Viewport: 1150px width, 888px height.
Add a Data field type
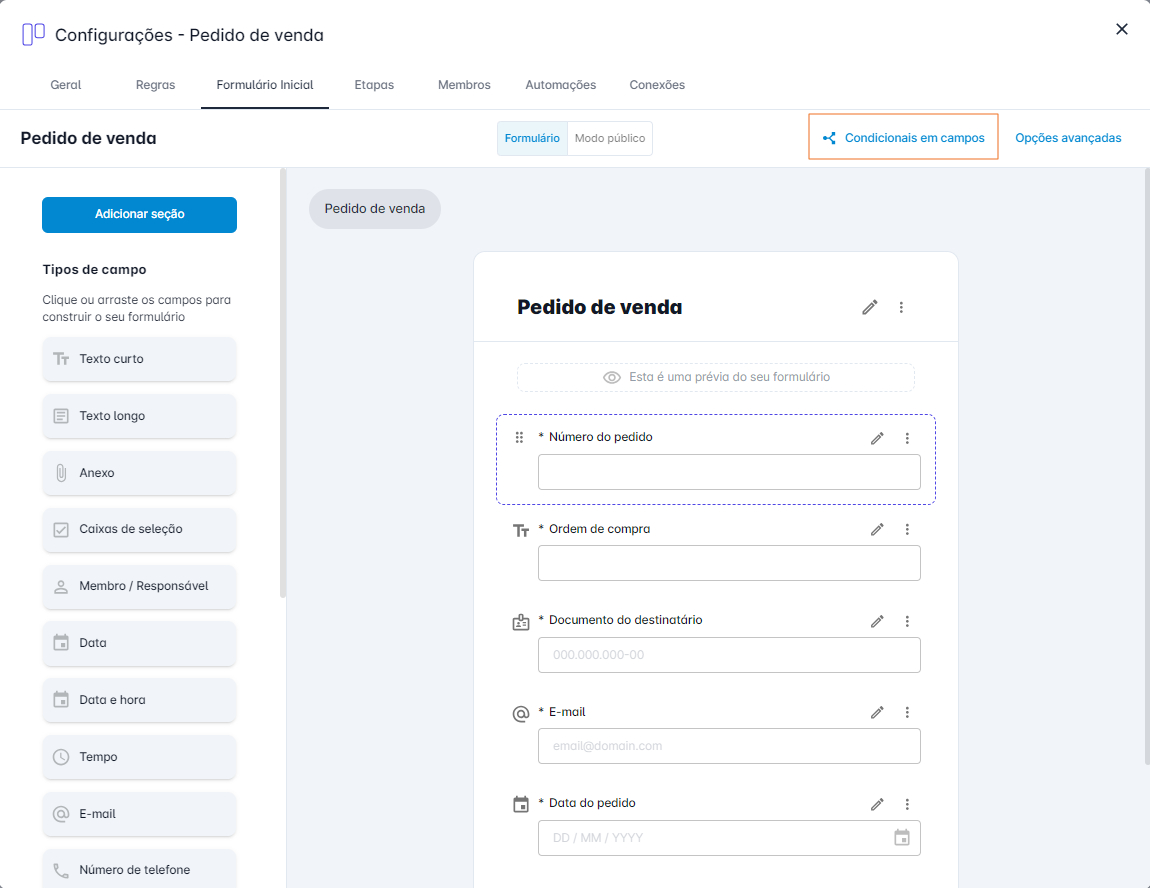pos(139,643)
